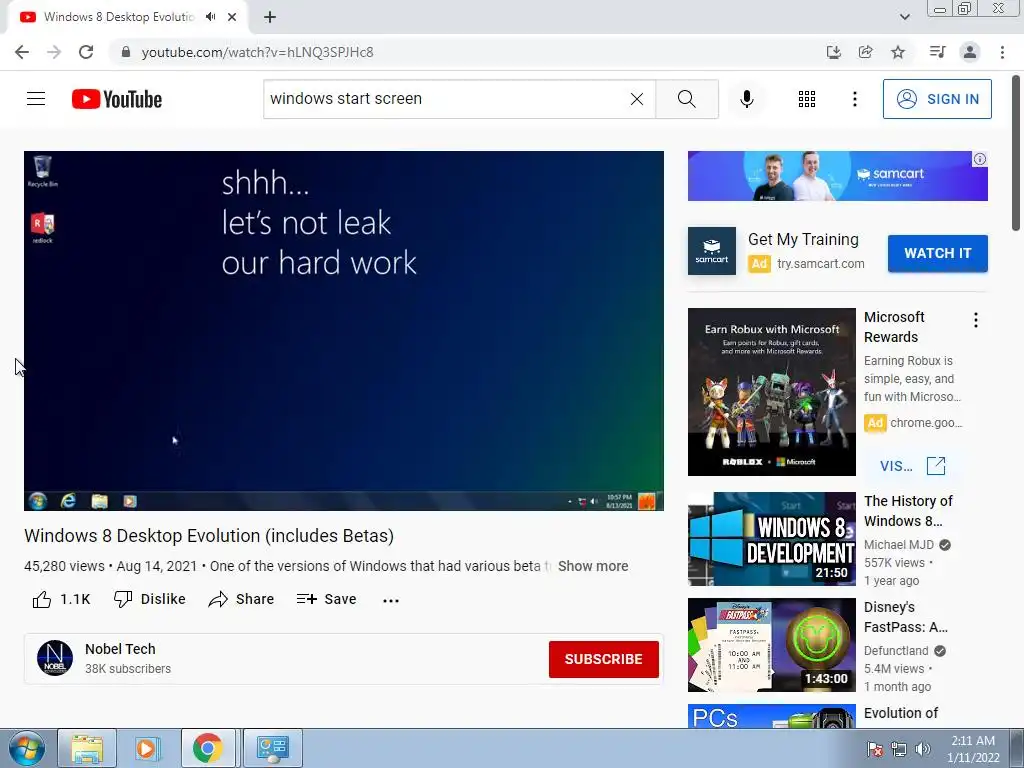Go to YouTube home via logo
Screen dimensions: 1024x768
pos(117,99)
